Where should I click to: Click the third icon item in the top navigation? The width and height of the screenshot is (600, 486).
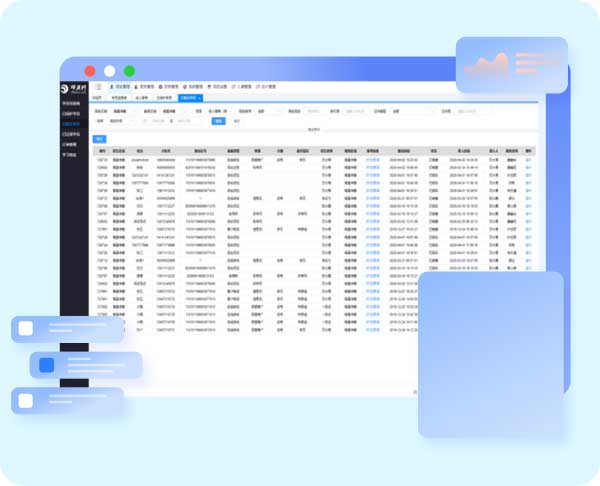169,88
